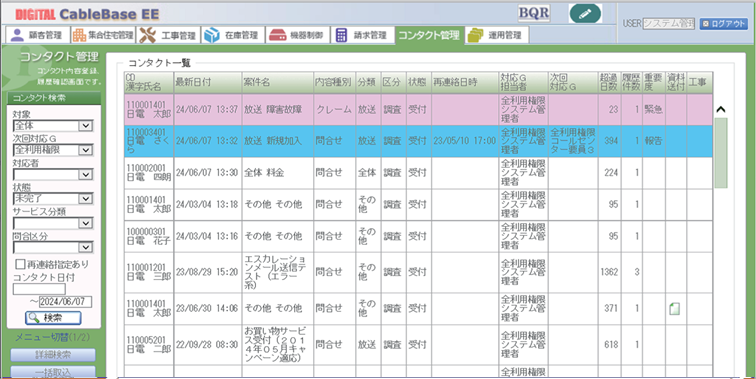Click the コンタクト検索 panel header
Image resolution: width=756 pixels, height=379 pixels.
54,98
